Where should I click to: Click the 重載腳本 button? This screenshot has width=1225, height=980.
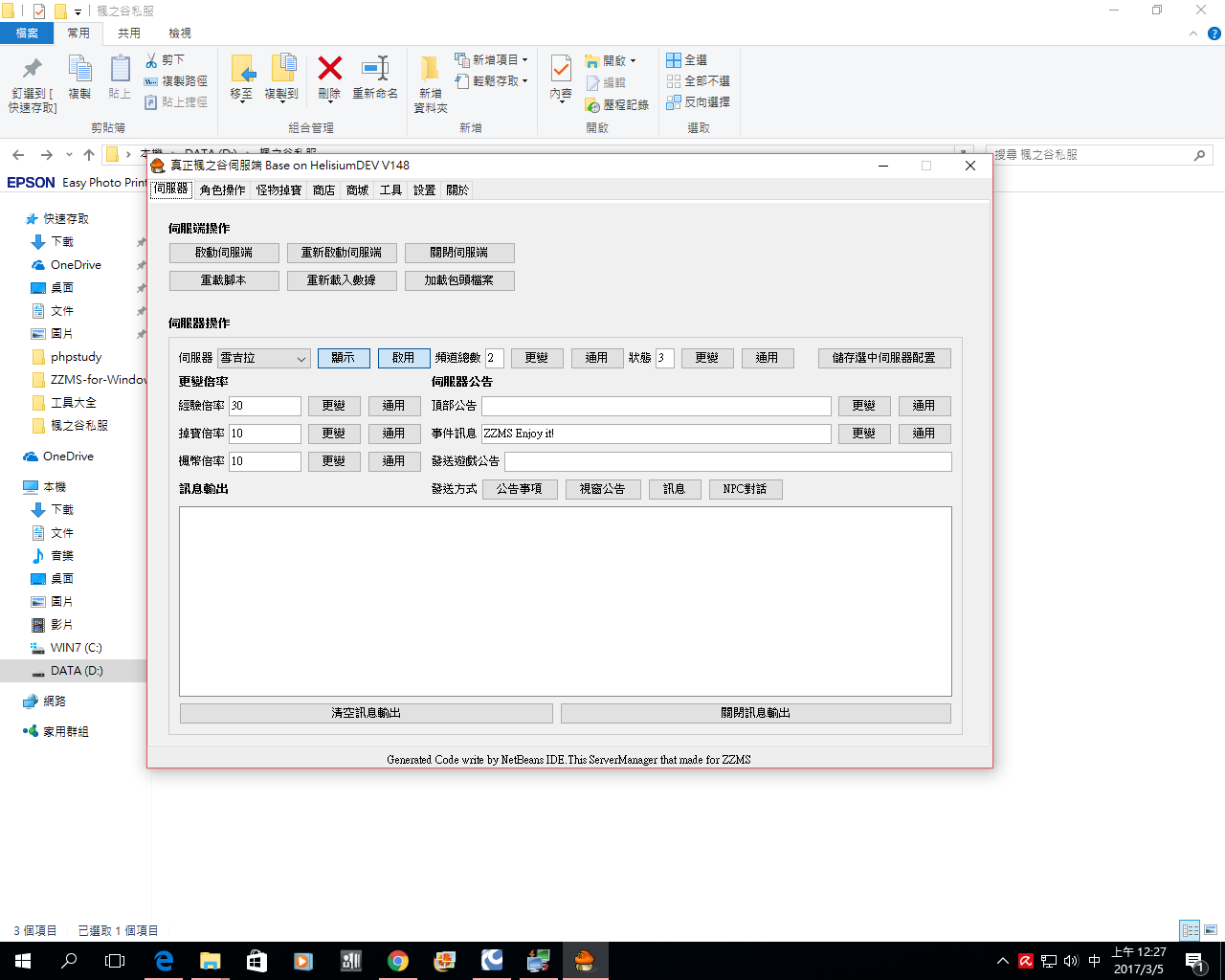click(224, 280)
